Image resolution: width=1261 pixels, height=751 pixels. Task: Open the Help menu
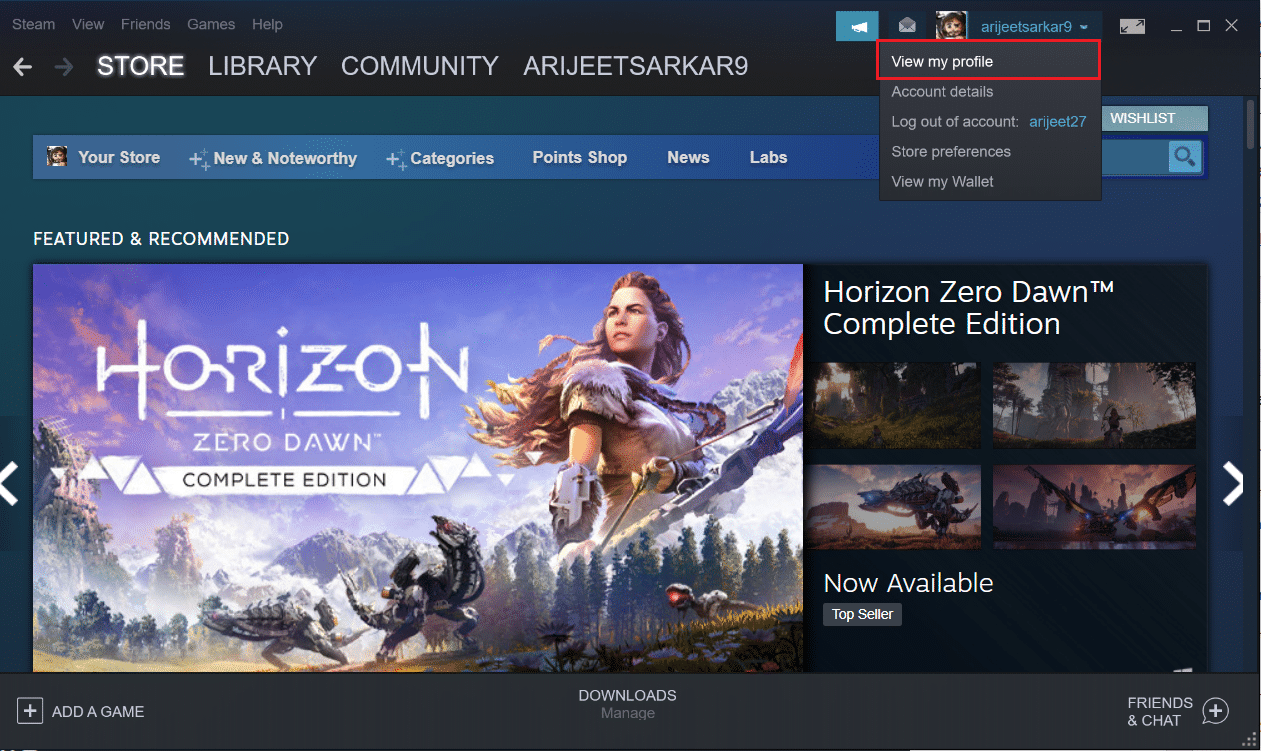267,24
